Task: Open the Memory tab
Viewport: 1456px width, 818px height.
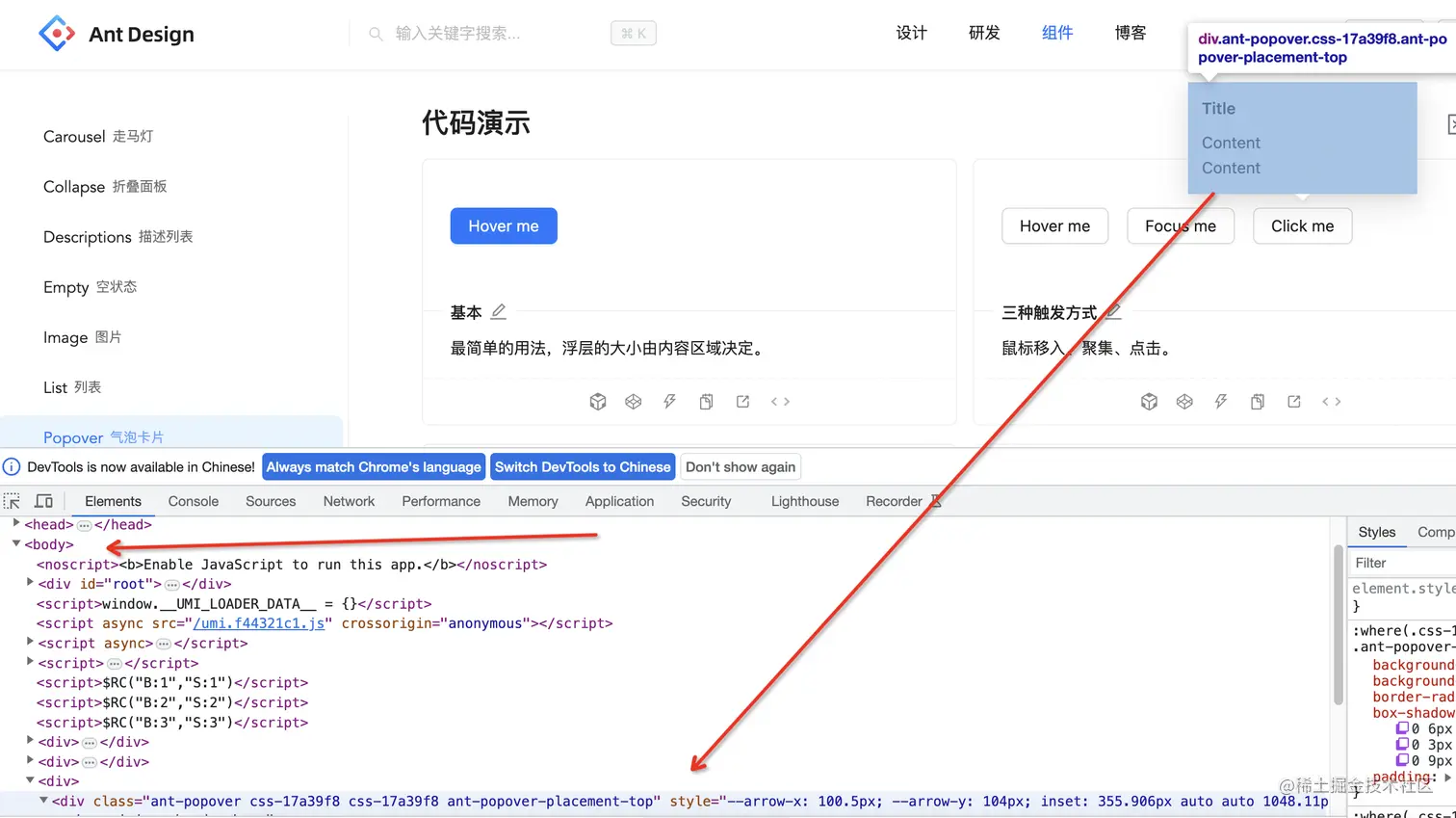Action: click(x=533, y=501)
